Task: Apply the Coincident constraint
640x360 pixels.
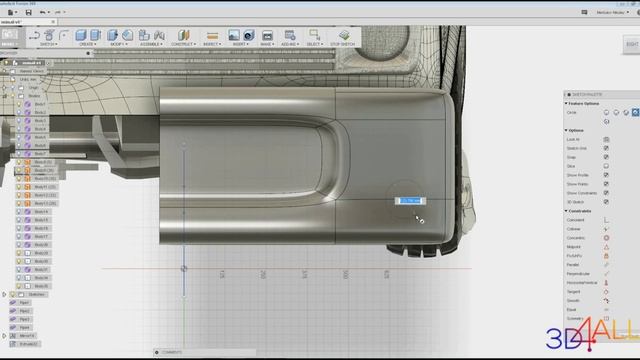Action: [606, 220]
